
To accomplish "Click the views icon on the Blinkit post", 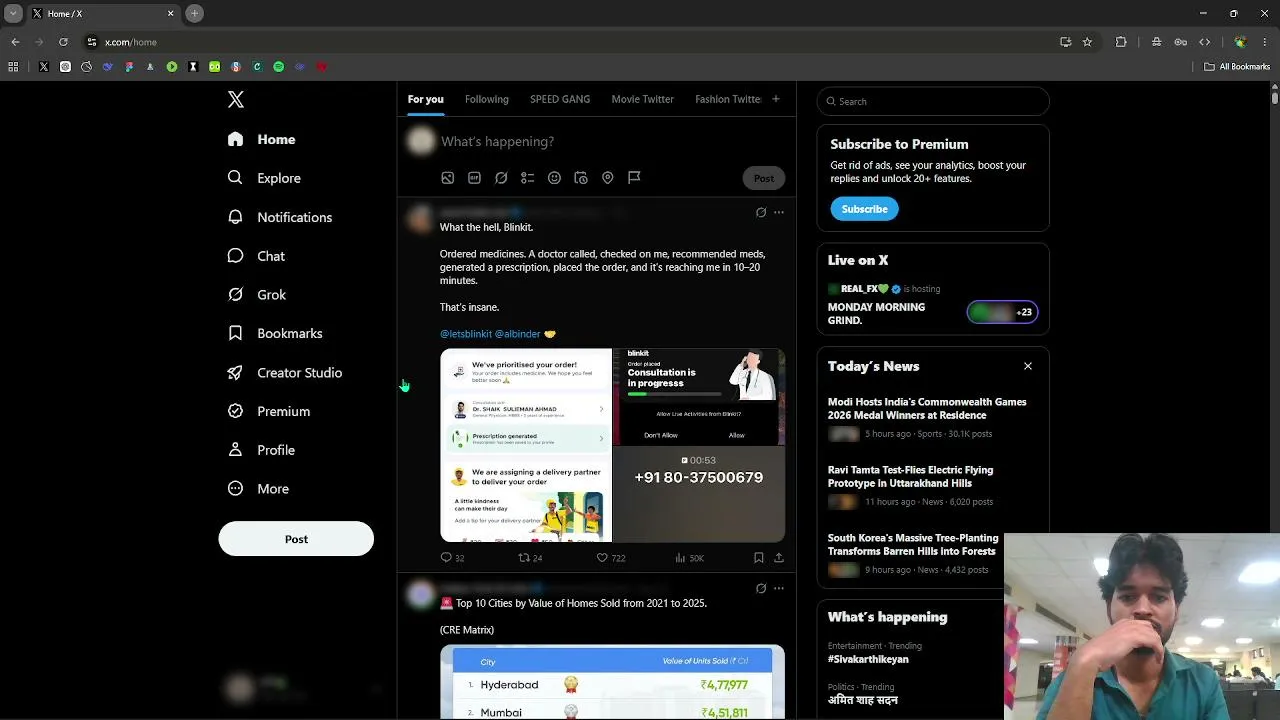I will pos(681,558).
